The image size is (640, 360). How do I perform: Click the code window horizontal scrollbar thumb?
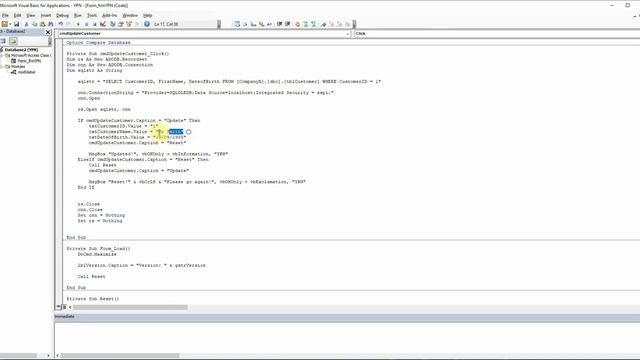click(x=130, y=307)
